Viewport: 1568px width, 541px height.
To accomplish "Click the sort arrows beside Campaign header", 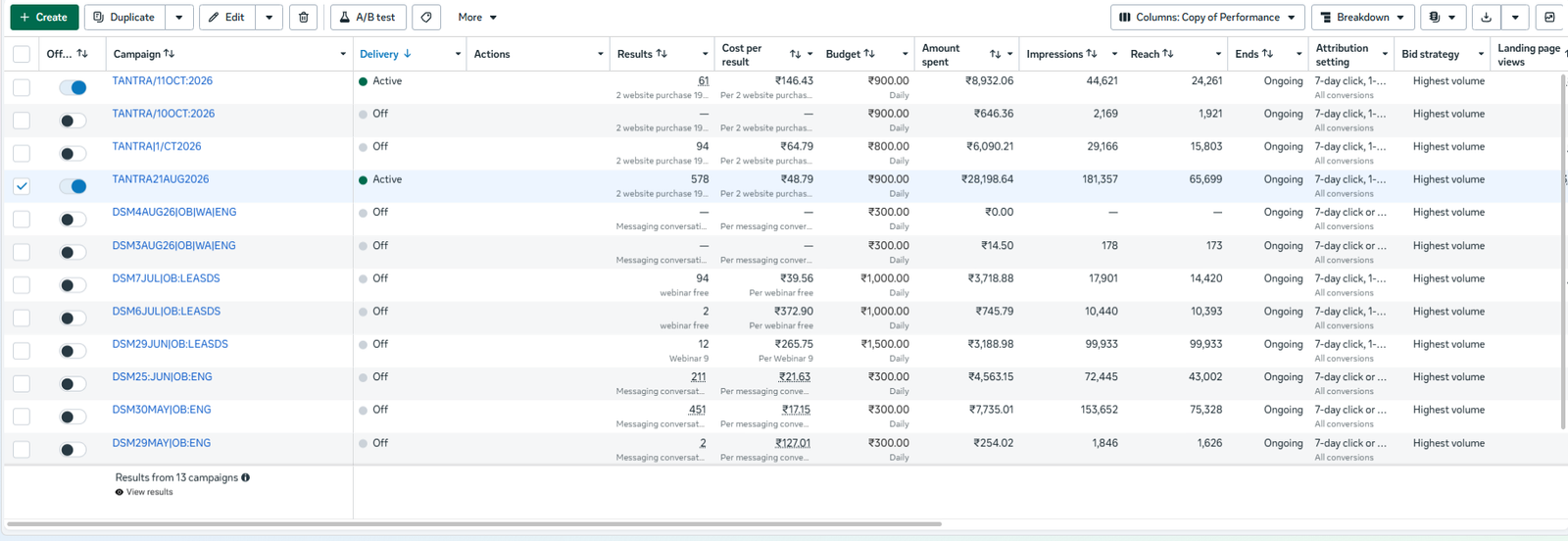I will pyautogui.click(x=170, y=54).
